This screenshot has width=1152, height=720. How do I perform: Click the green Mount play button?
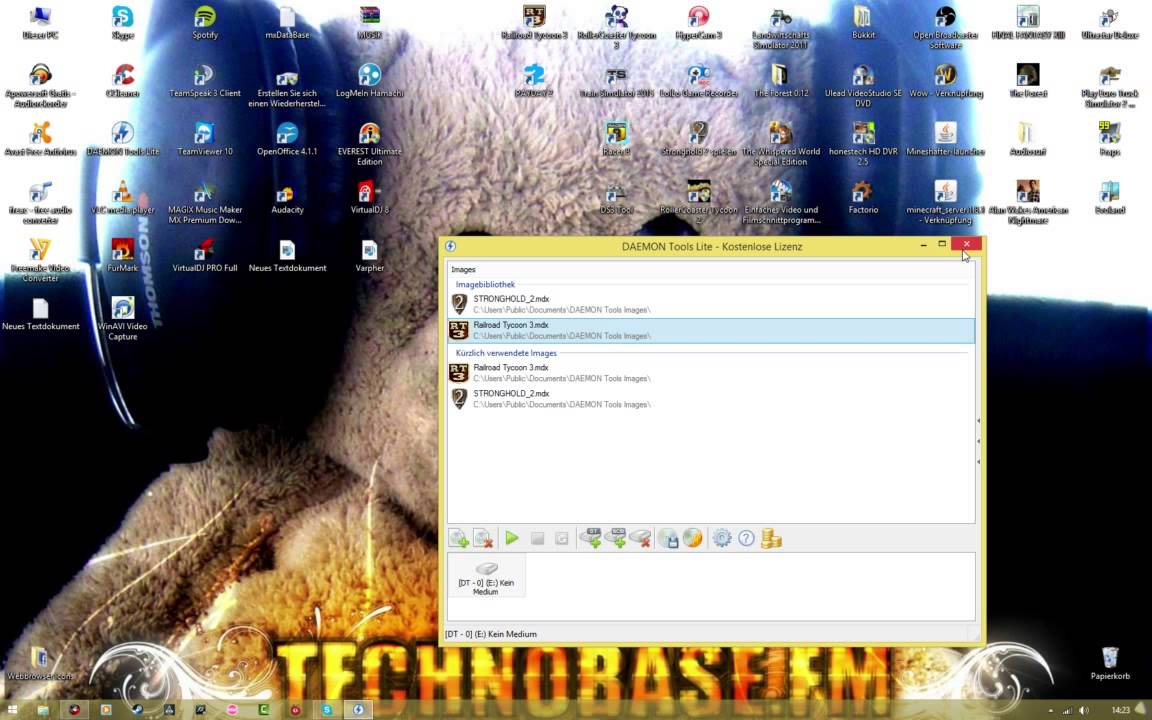[512, 539]
